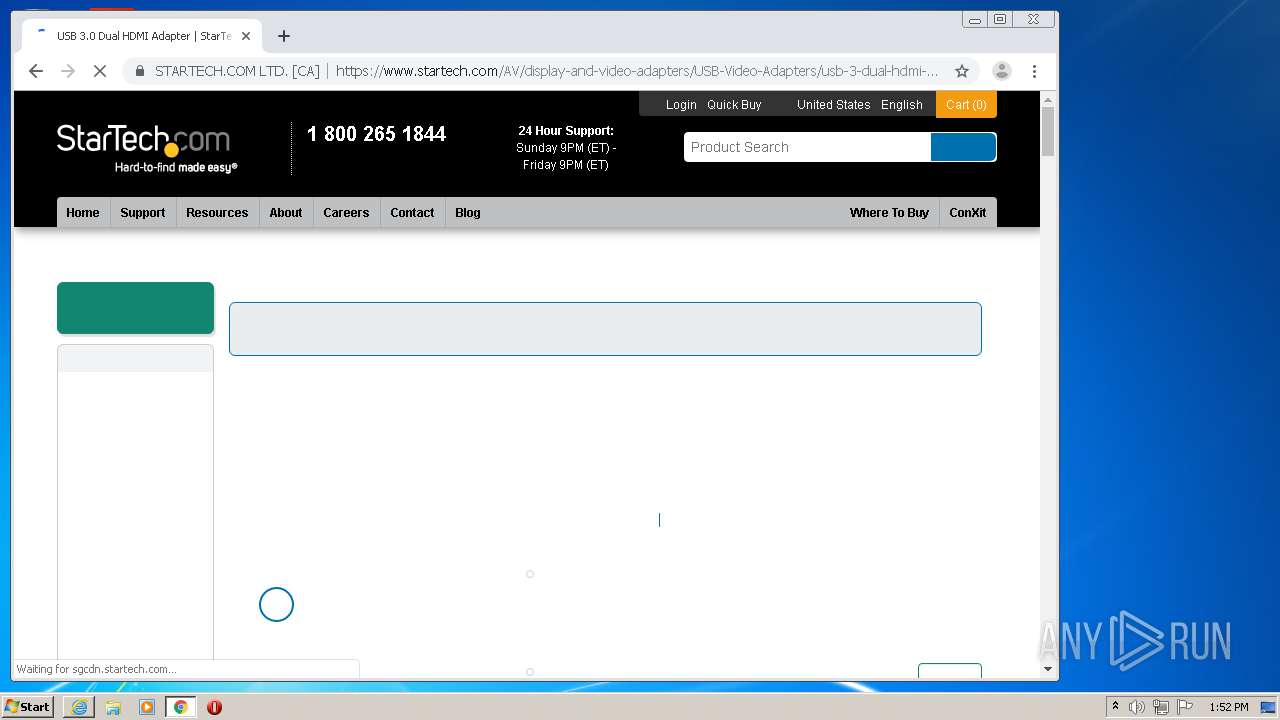Go to the Home menu item
This screenshot has height=720, width=1280.
(83, 212)
